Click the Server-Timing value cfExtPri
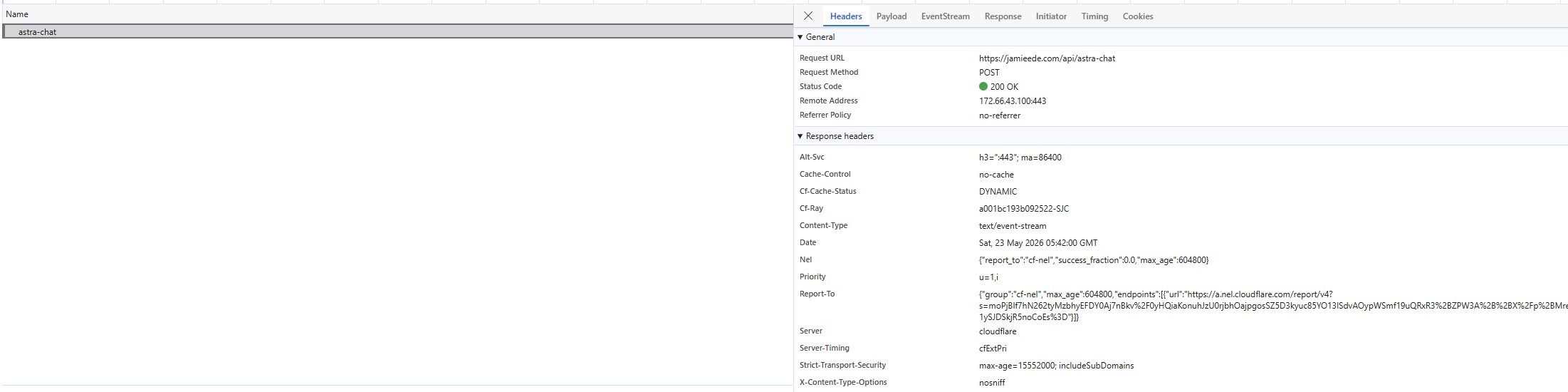This screenshot has height=392, width=1568. (x=993, y=349)
